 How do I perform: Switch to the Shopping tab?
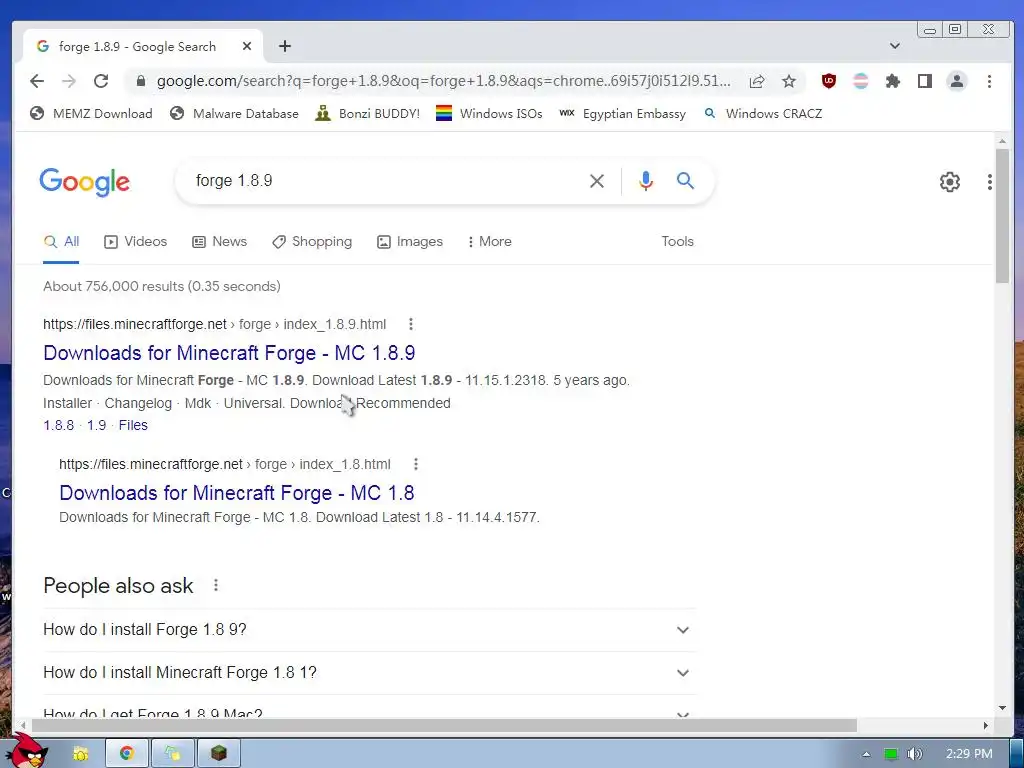[x=312, y=242]
